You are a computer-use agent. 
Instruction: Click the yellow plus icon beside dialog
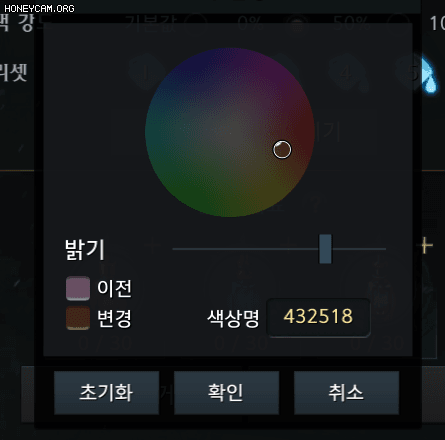pyautogui.click(x=425, y=246)
